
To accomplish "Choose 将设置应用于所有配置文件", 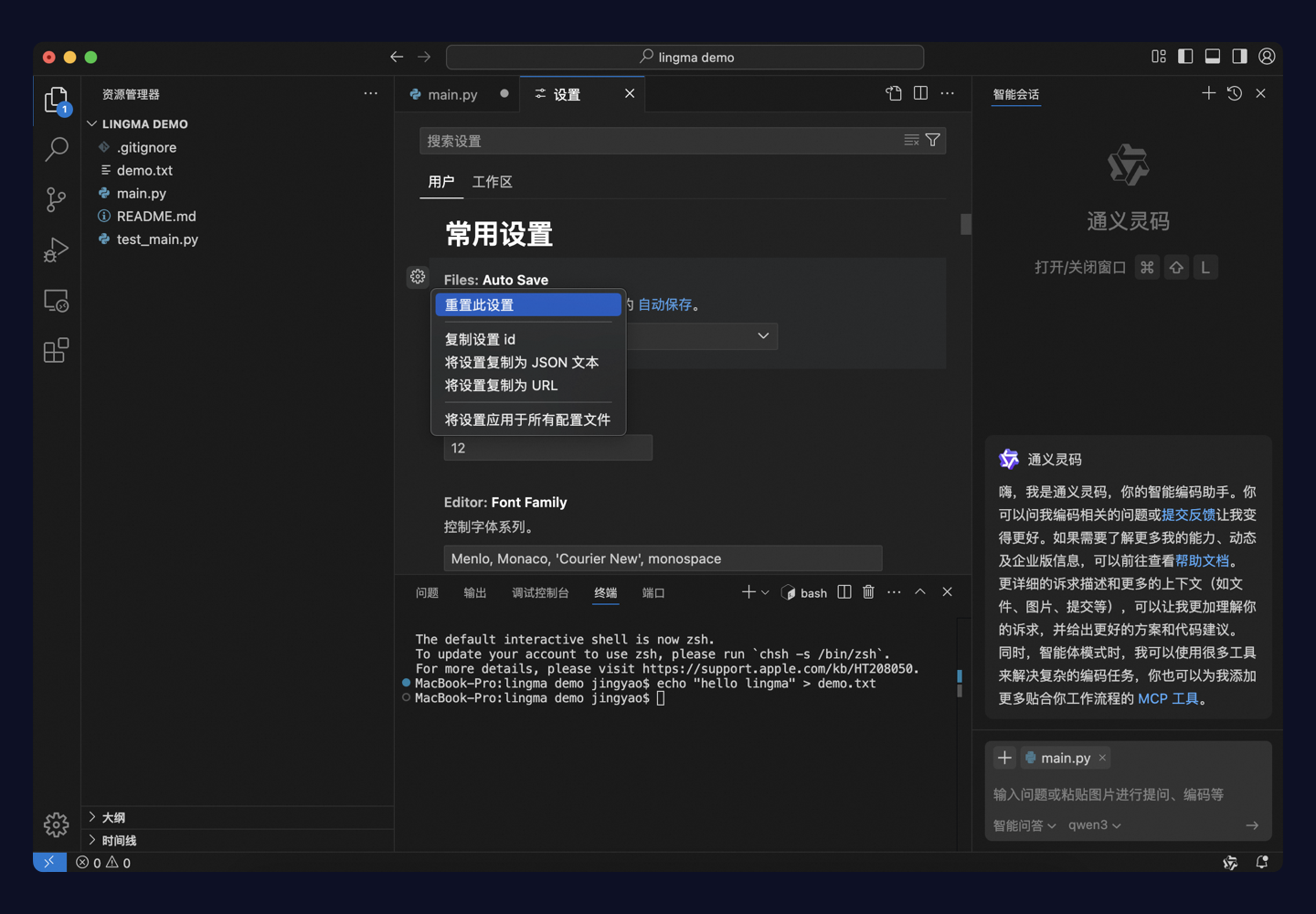I will tap(528, 420).
